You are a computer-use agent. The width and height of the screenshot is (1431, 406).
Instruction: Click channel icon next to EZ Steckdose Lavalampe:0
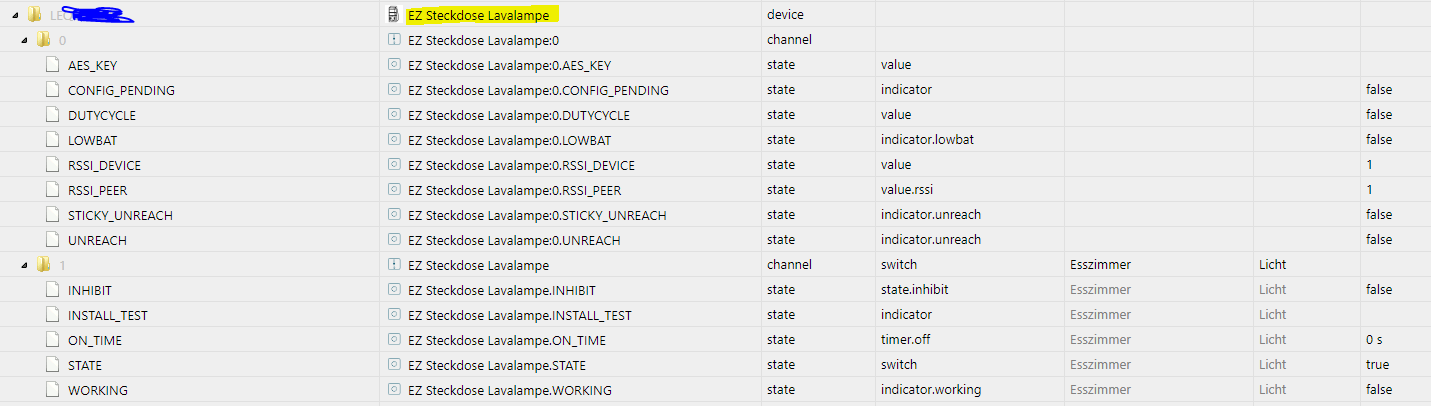394,40
